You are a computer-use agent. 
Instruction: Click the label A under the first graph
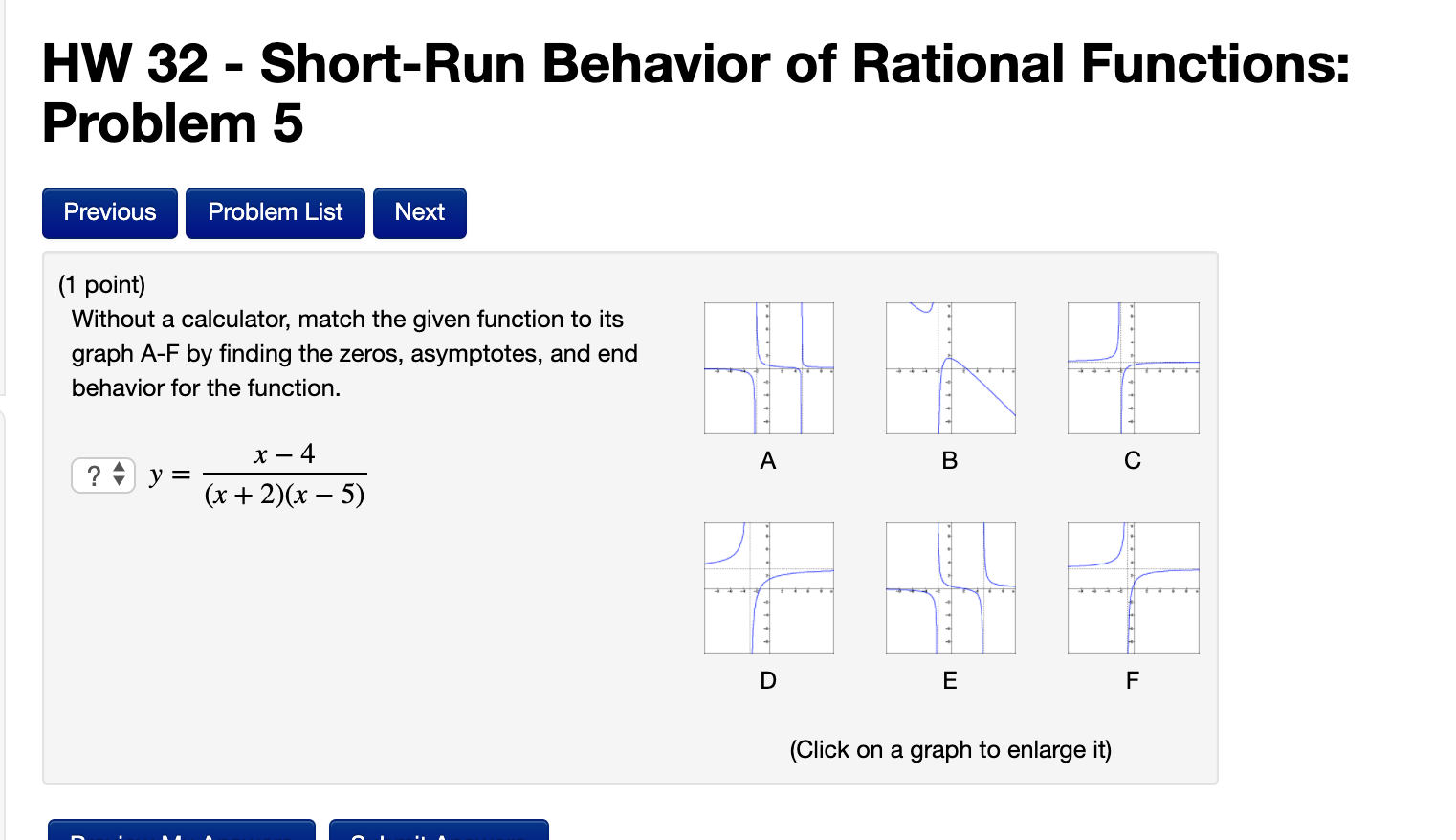pyautogui.click(x=768, y=460)
